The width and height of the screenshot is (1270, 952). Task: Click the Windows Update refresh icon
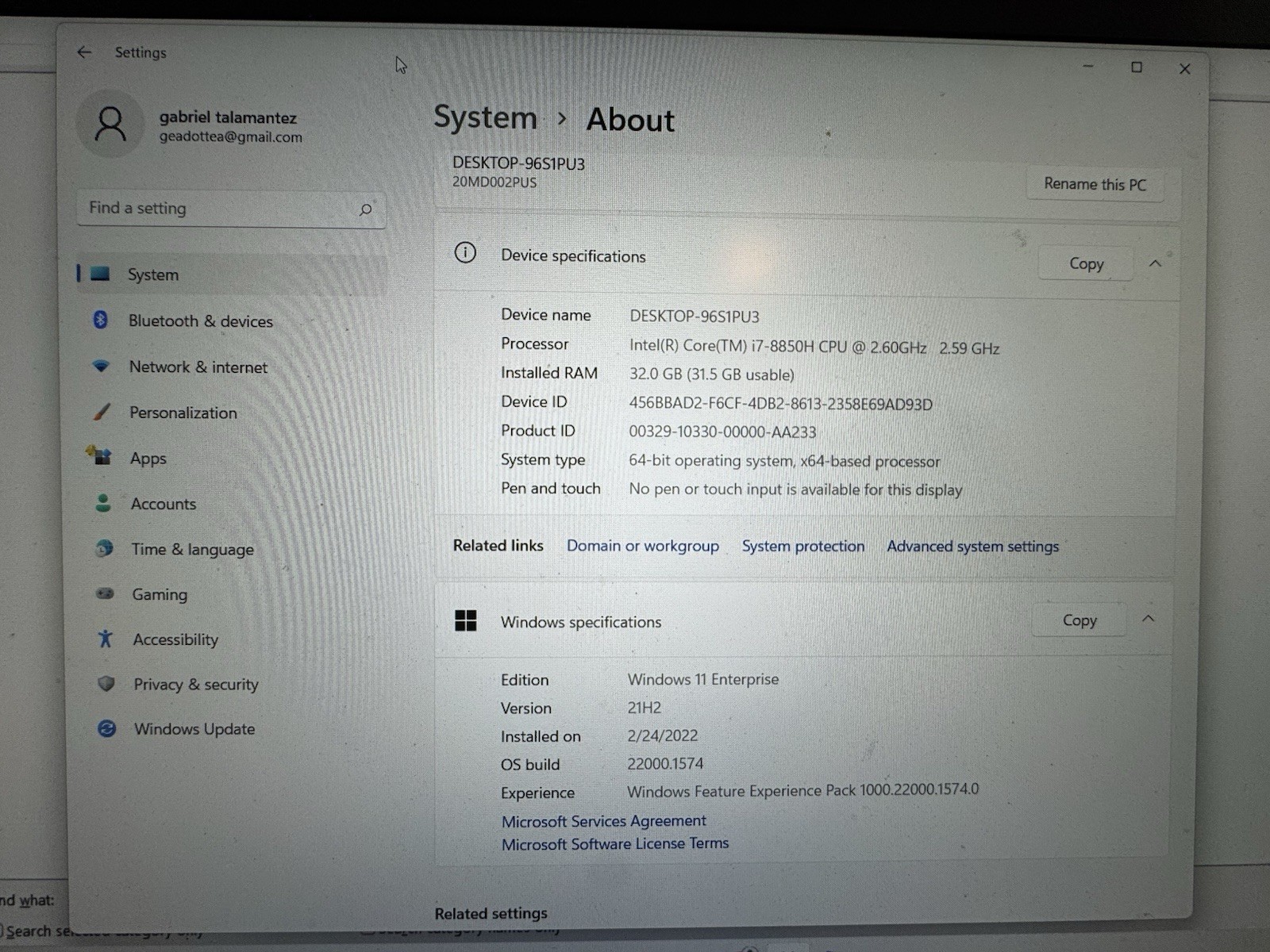[106, 728]
